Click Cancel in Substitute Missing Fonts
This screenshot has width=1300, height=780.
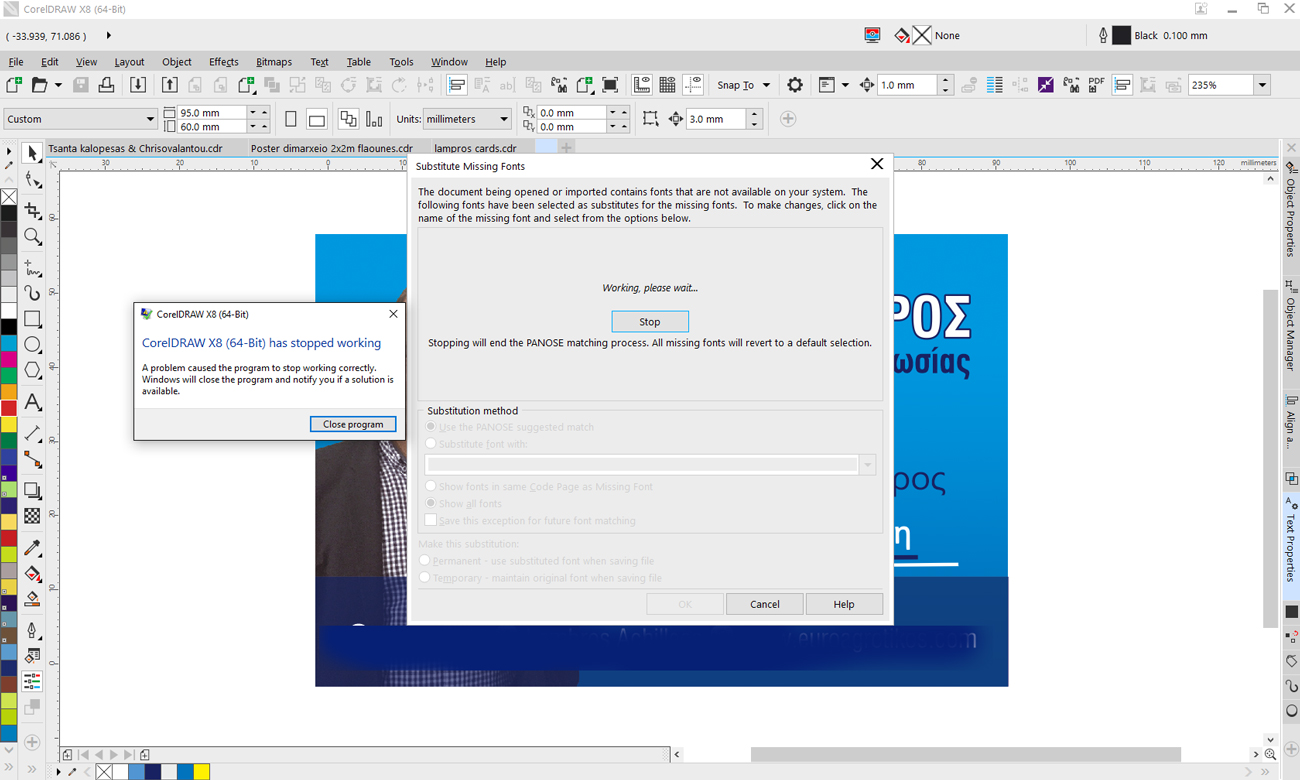click(765, 604)
